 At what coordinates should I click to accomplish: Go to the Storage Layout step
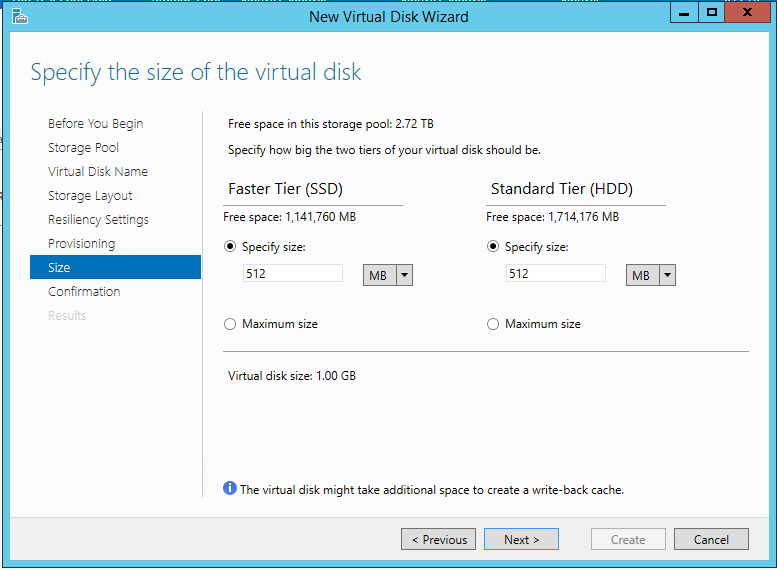coord(90,196)
